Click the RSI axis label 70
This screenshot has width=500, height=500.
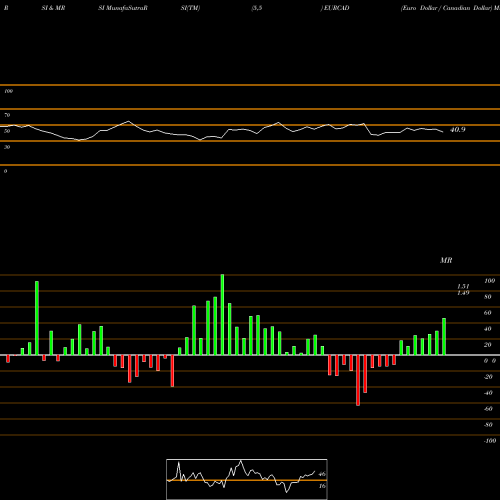click(x=7, y=115)
